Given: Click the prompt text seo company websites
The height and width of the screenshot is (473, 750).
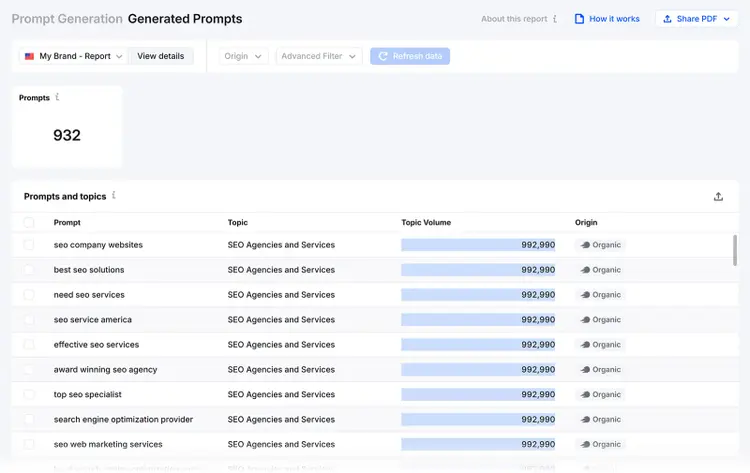Looking at the screenshot, I should pyautogui.click(x=98, y=245).
